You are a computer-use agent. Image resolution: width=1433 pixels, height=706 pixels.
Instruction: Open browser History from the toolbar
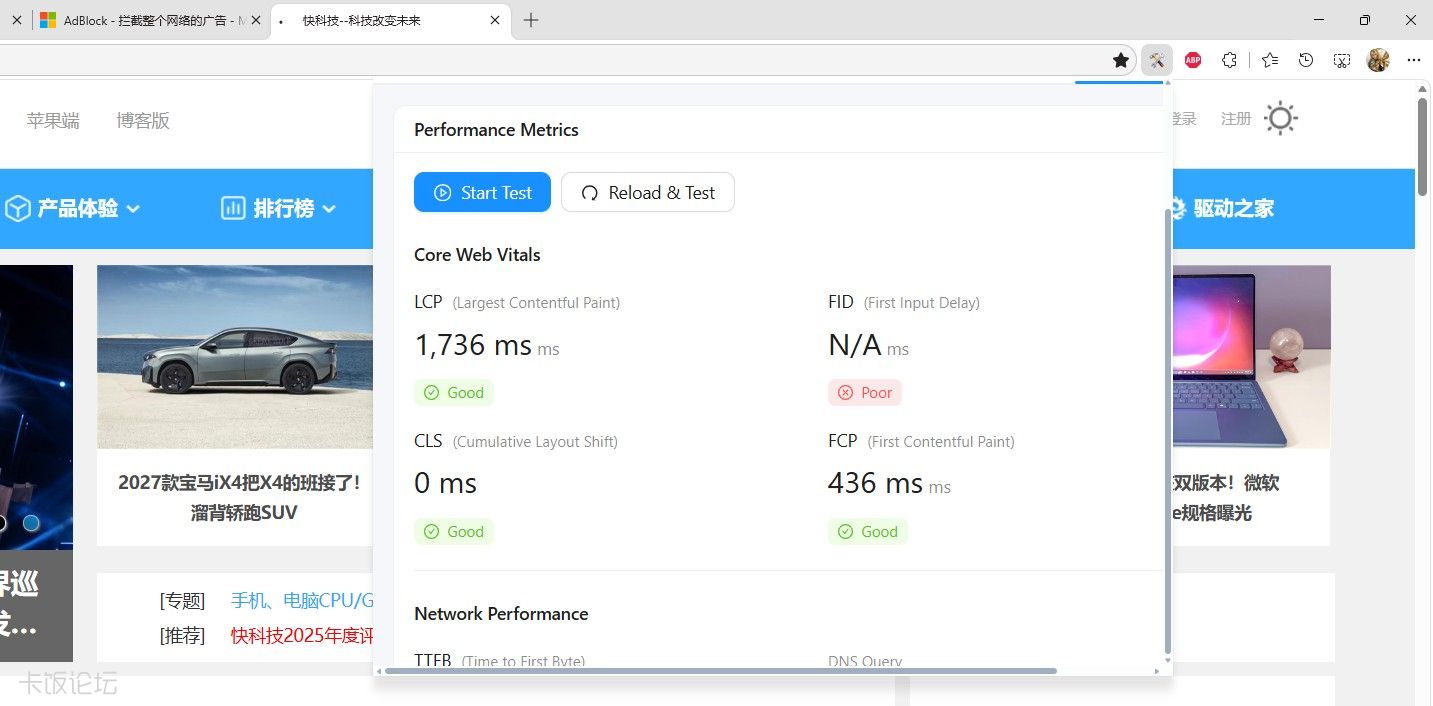click(1306, 60)
